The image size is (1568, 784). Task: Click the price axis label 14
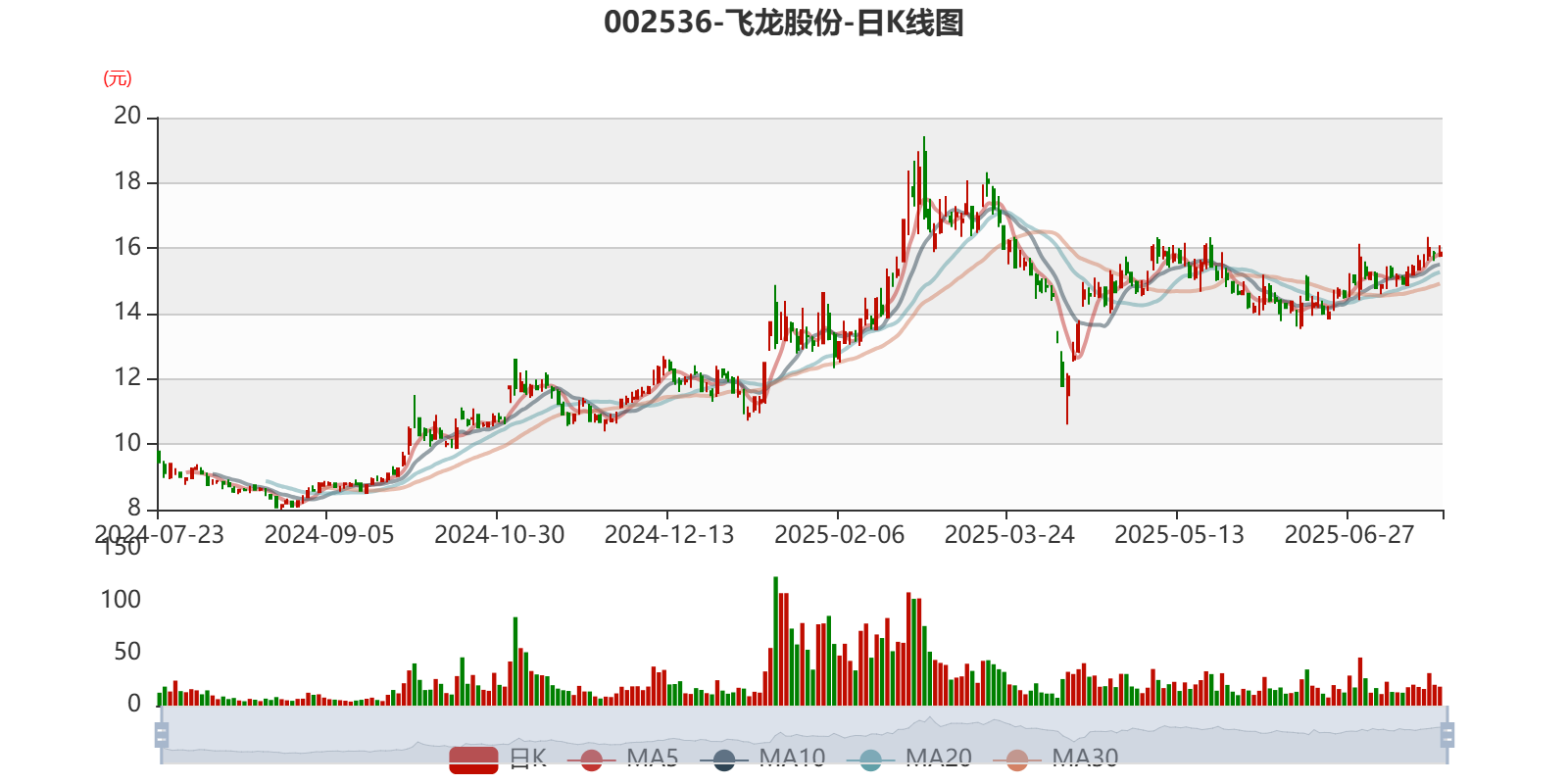pos(127,312)
